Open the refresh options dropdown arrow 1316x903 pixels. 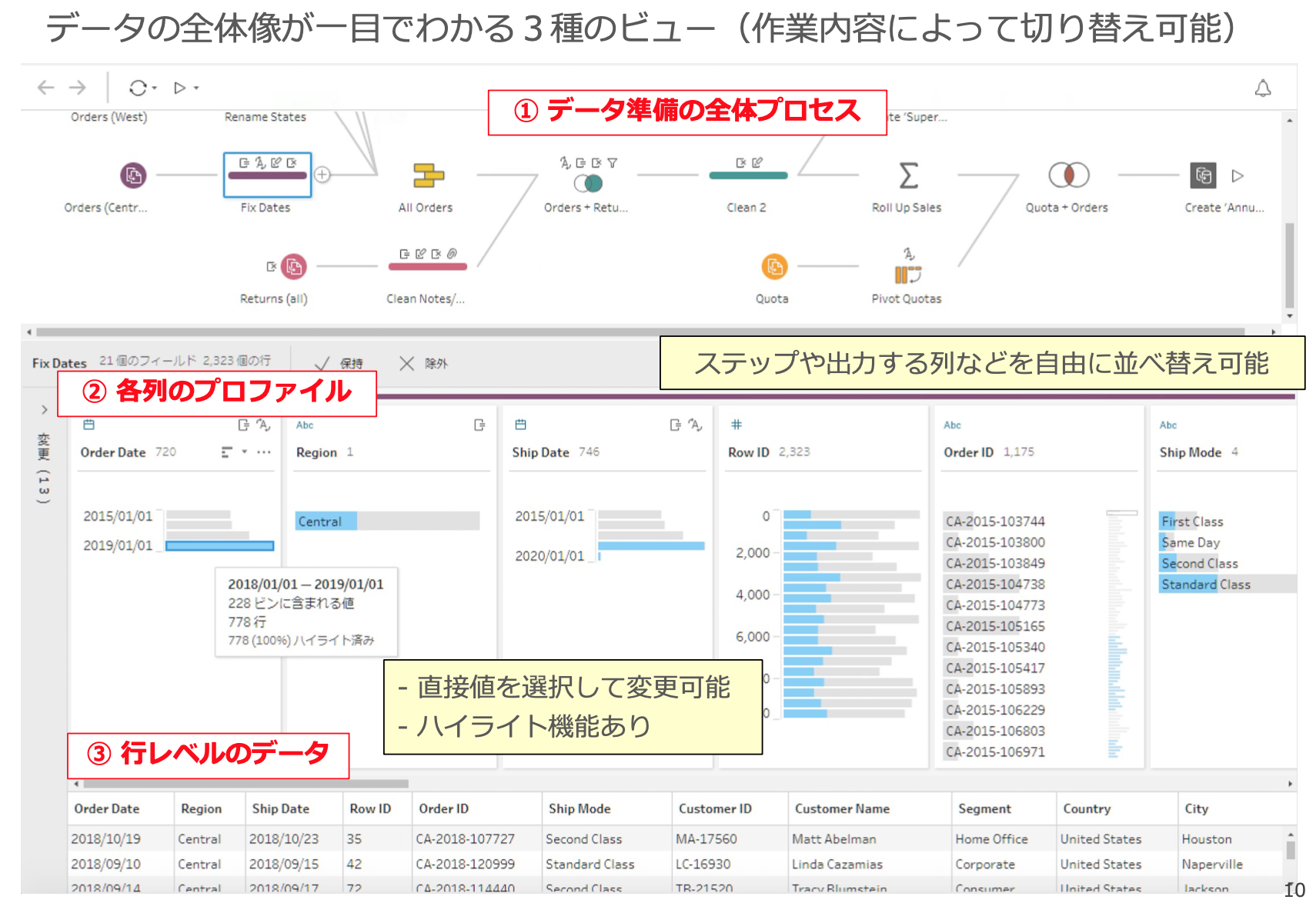pos(155,88)
